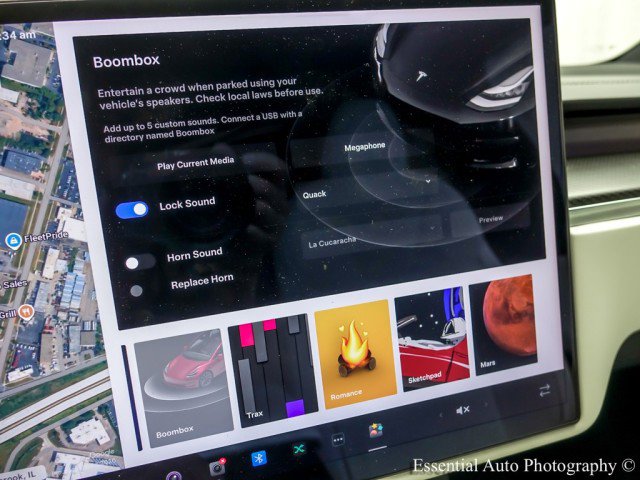640x480 pixels.
Task: Tap the purple camera lens icon in bottom bar
Action: point(174,476)
